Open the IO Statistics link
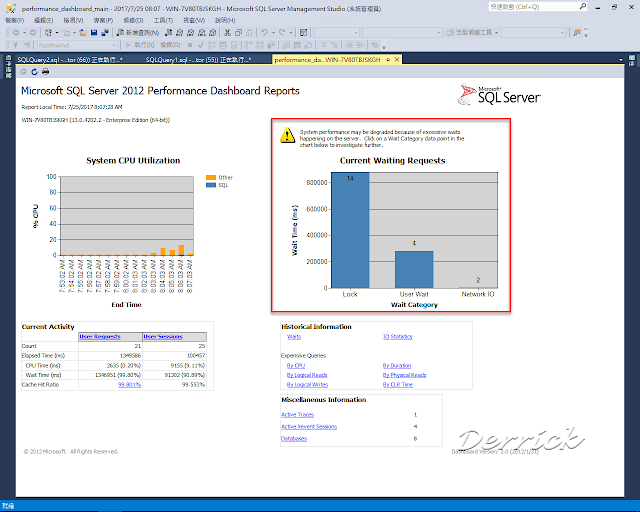Viewport: 640px width, 512px height. point(398,337)
